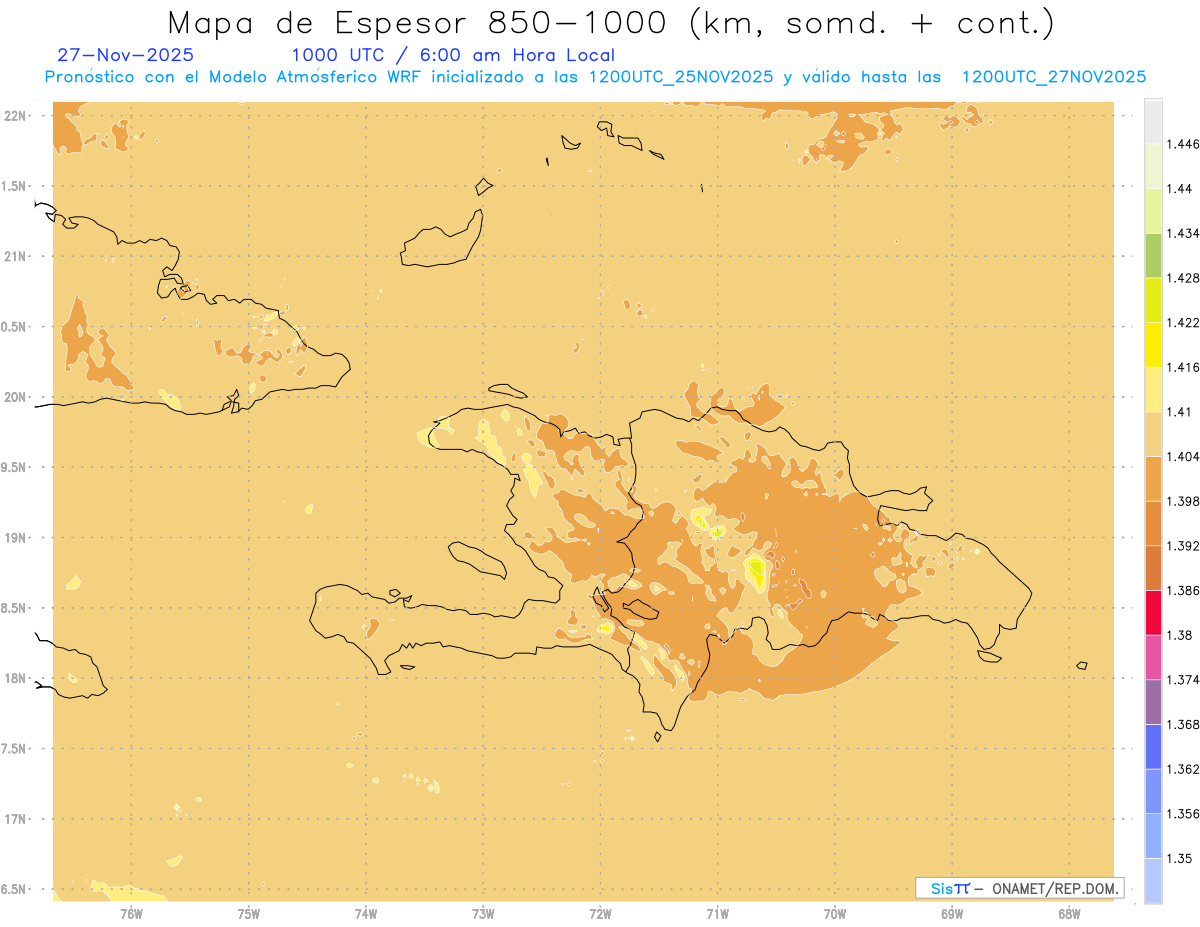Screen dimensions: 1200x927
Task: Click the legend value 1.386
Action: pyautogui.click(x=1182, y=590)
